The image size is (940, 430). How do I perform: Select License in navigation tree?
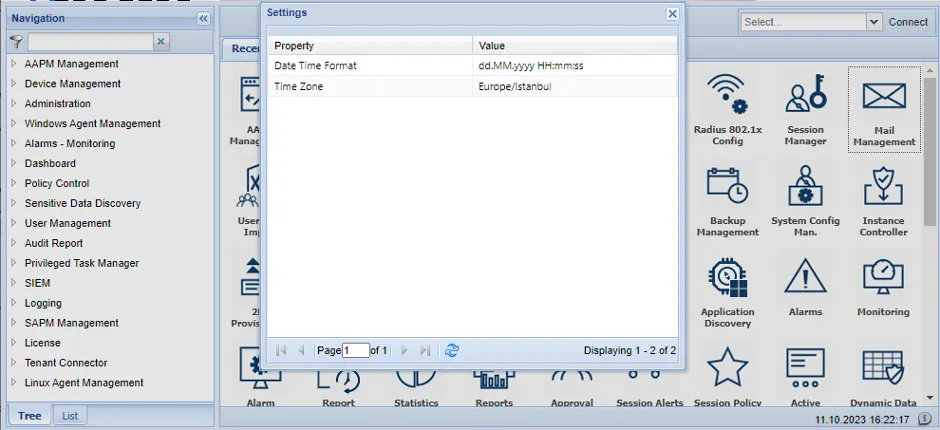tap(43, 342)
